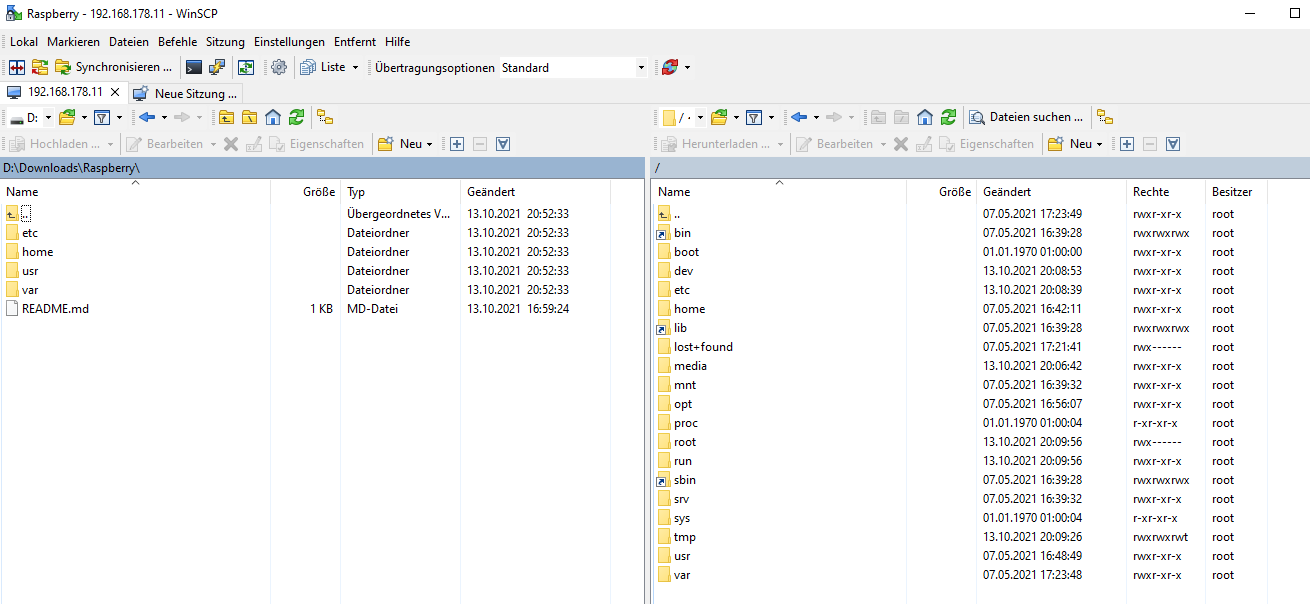The image size is (1310, 604).
Task: Click the select files plus icon in remote panel
Action: [x=1127, y=144]
